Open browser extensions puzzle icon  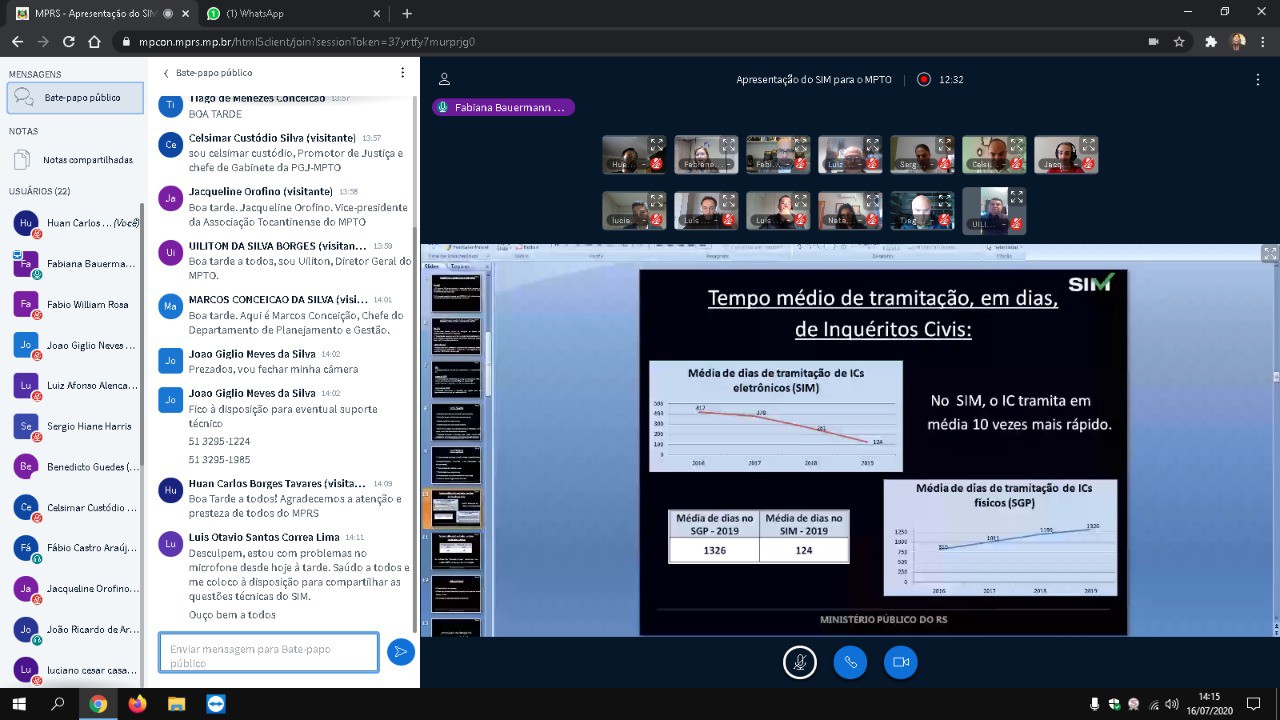[x=1211, y=42]
